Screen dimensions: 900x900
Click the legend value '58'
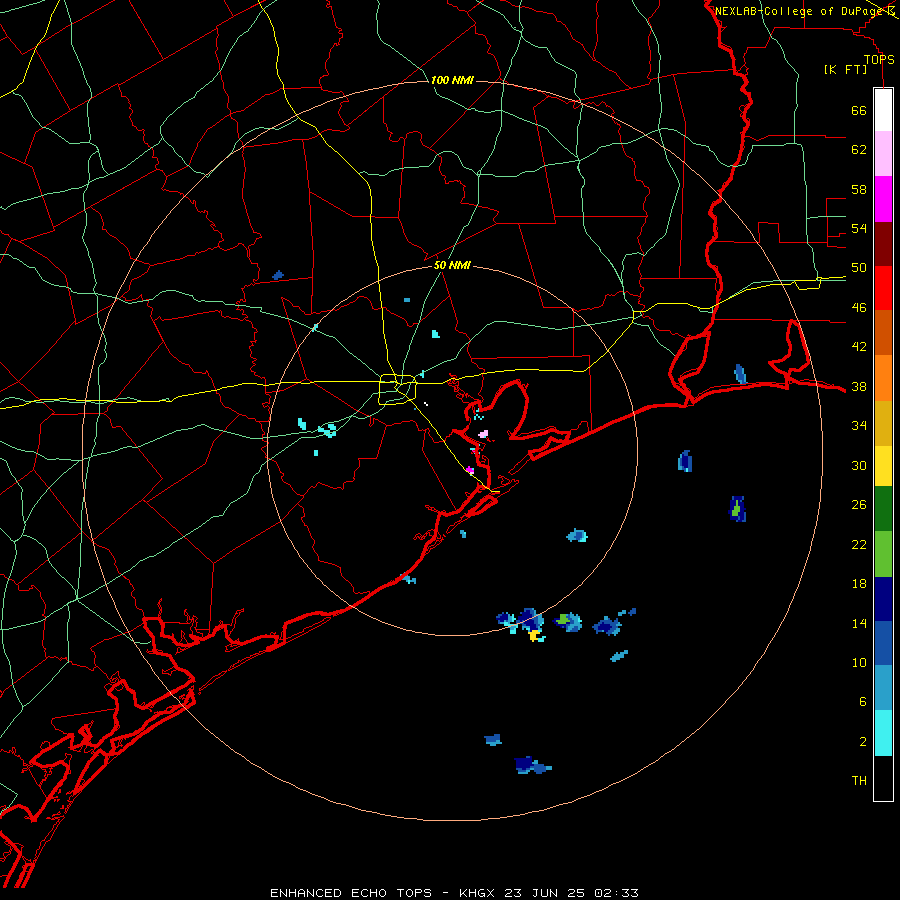[859, 189]
